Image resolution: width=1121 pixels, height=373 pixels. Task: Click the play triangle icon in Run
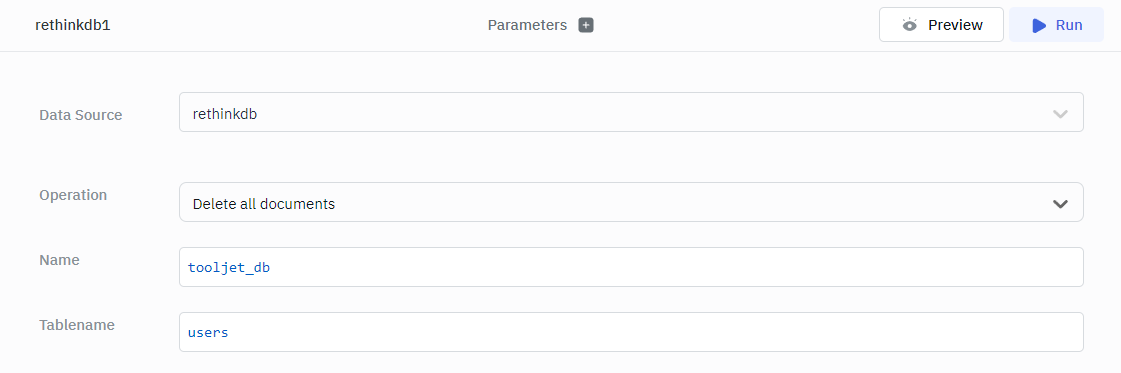tap(1039, 26)
